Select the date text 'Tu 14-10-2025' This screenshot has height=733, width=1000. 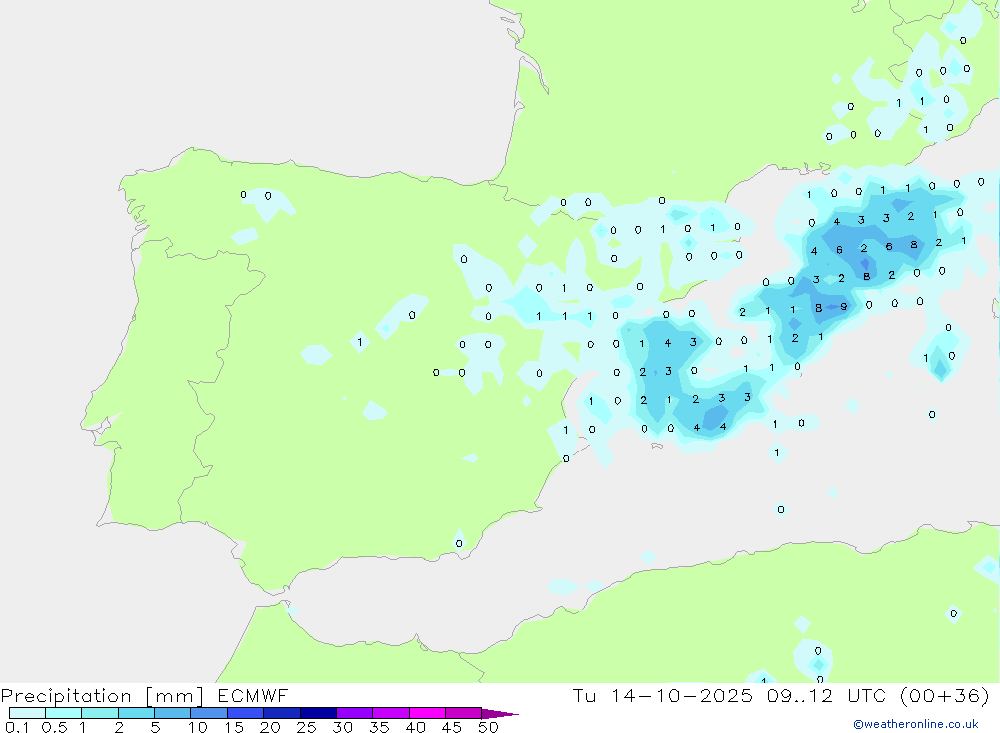point(663,696)
